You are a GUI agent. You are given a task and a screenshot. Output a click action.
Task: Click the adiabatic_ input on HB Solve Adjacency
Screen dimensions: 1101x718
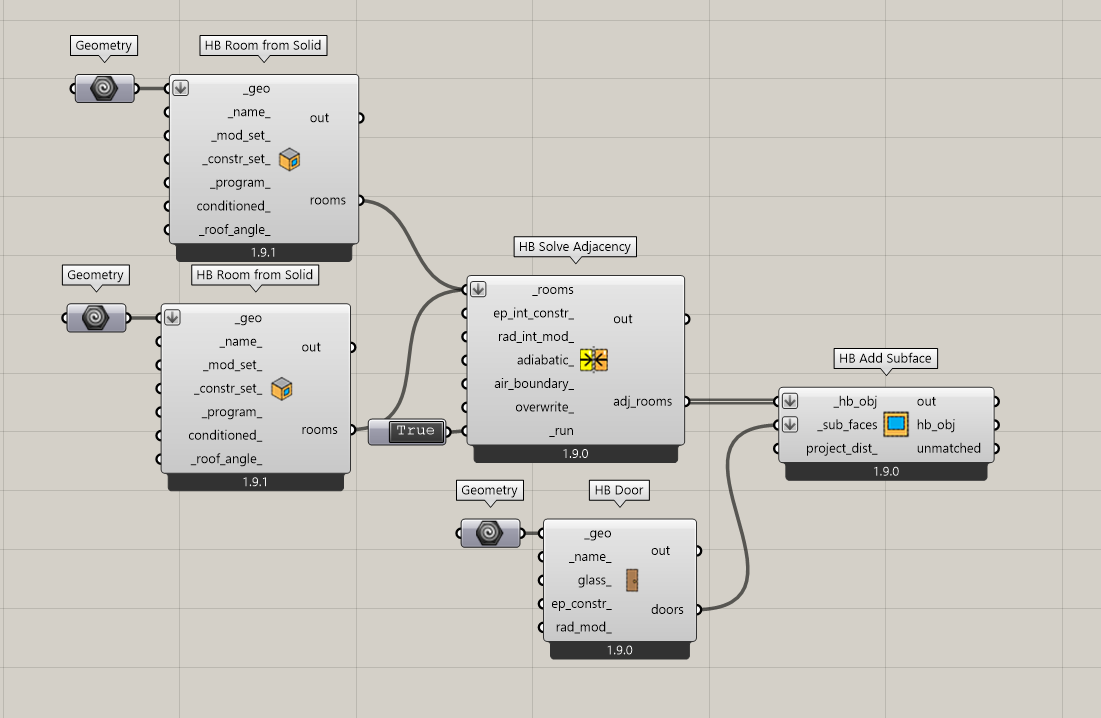(546, 360)
